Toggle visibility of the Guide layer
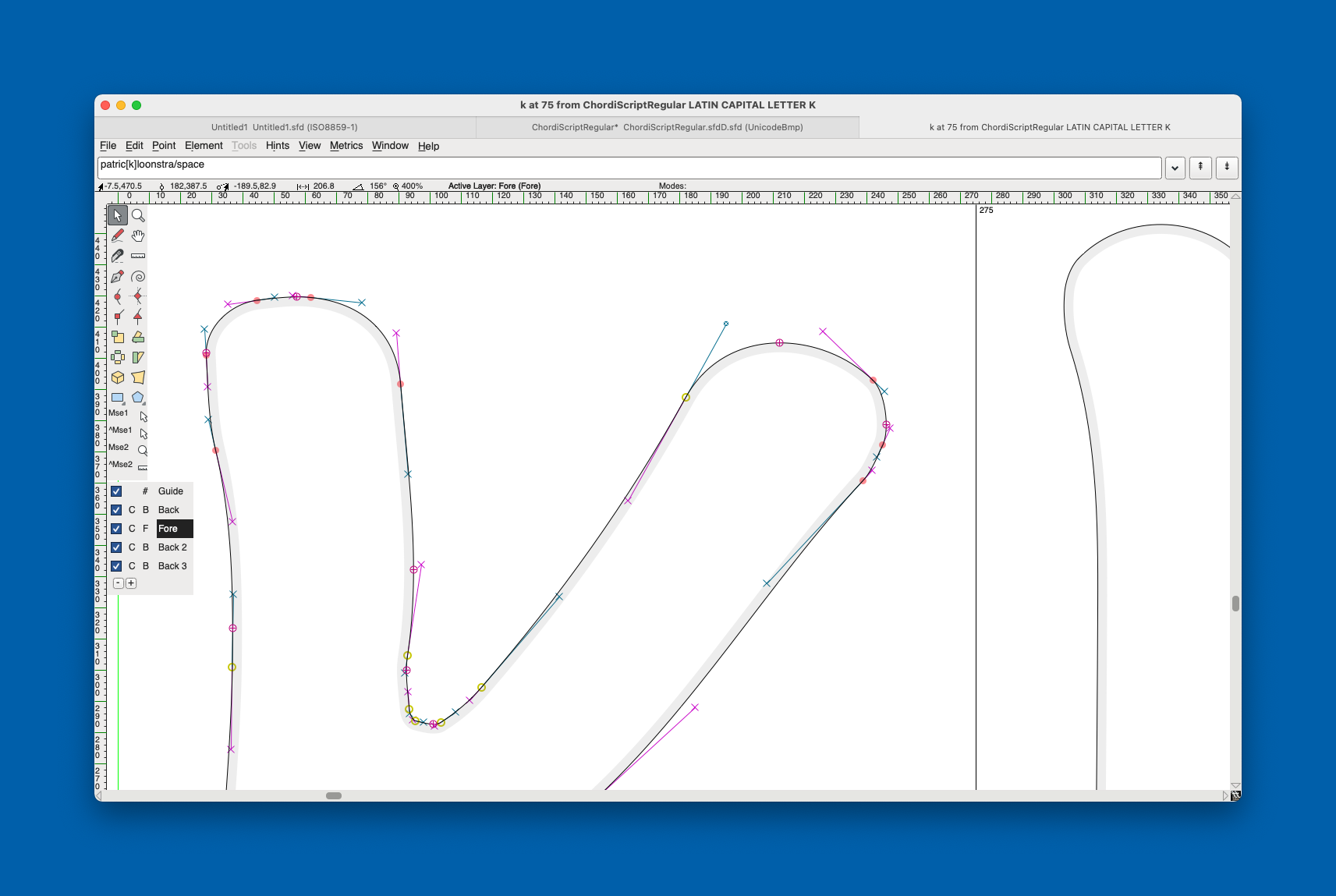Viewport: 1336px width, 896px height. pyautogui.click(x=116, y=491)
